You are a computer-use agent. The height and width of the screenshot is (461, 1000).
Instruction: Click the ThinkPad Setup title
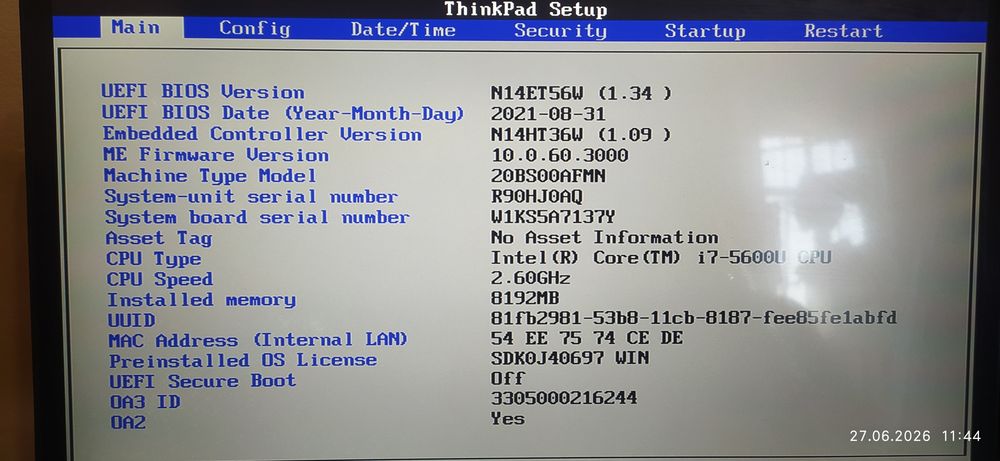point(526,9)
